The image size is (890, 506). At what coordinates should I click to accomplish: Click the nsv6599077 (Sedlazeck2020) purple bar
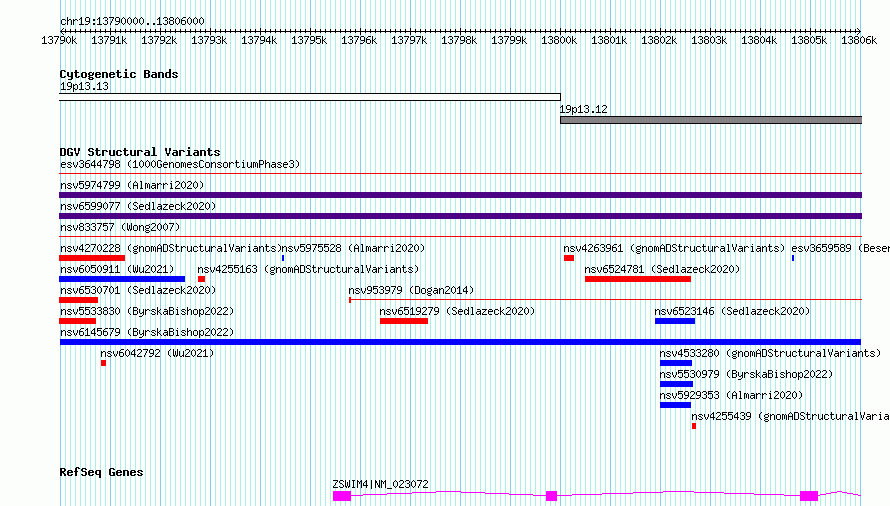[x=460, y=216]
